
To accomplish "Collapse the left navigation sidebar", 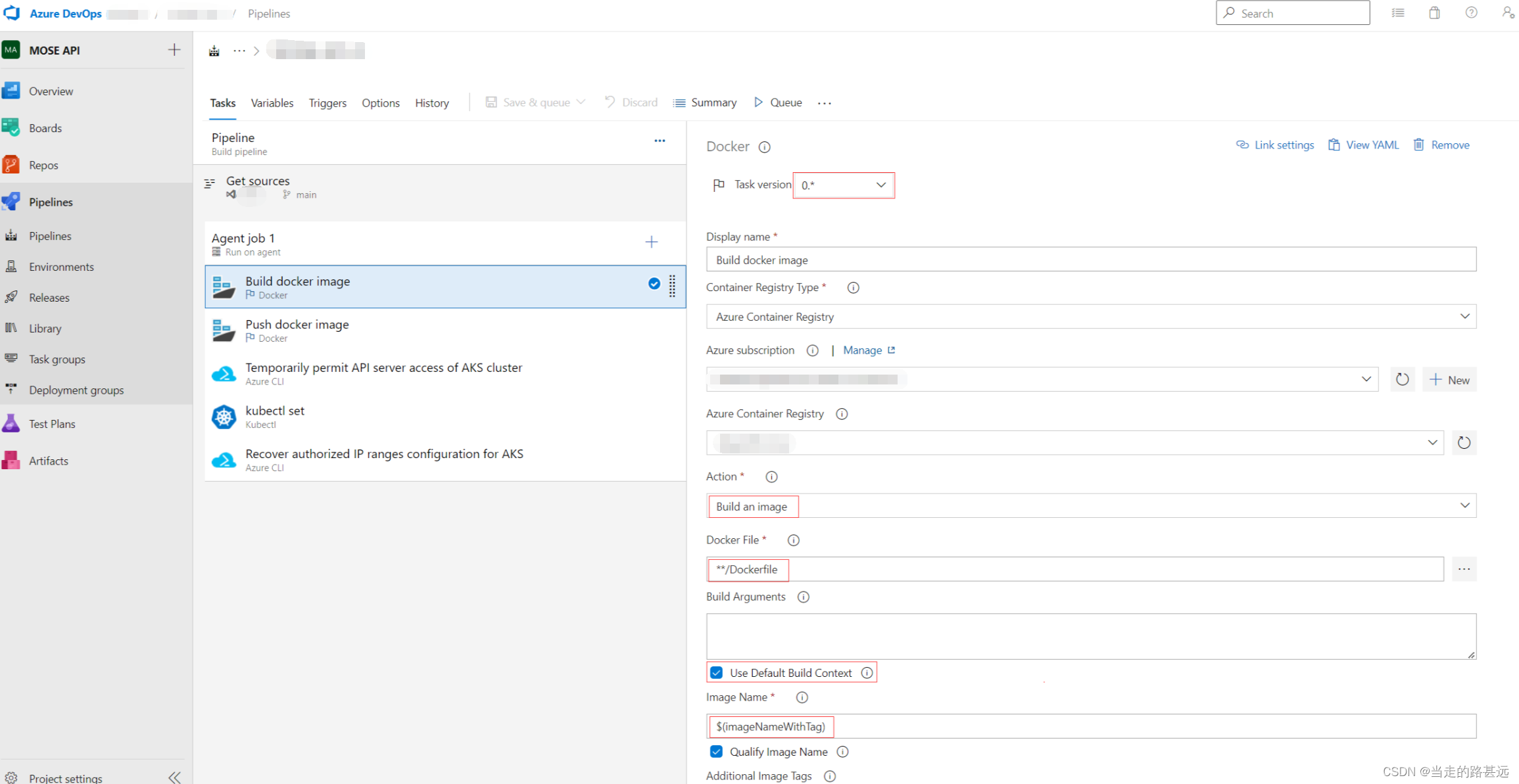I will pos(174,777).
